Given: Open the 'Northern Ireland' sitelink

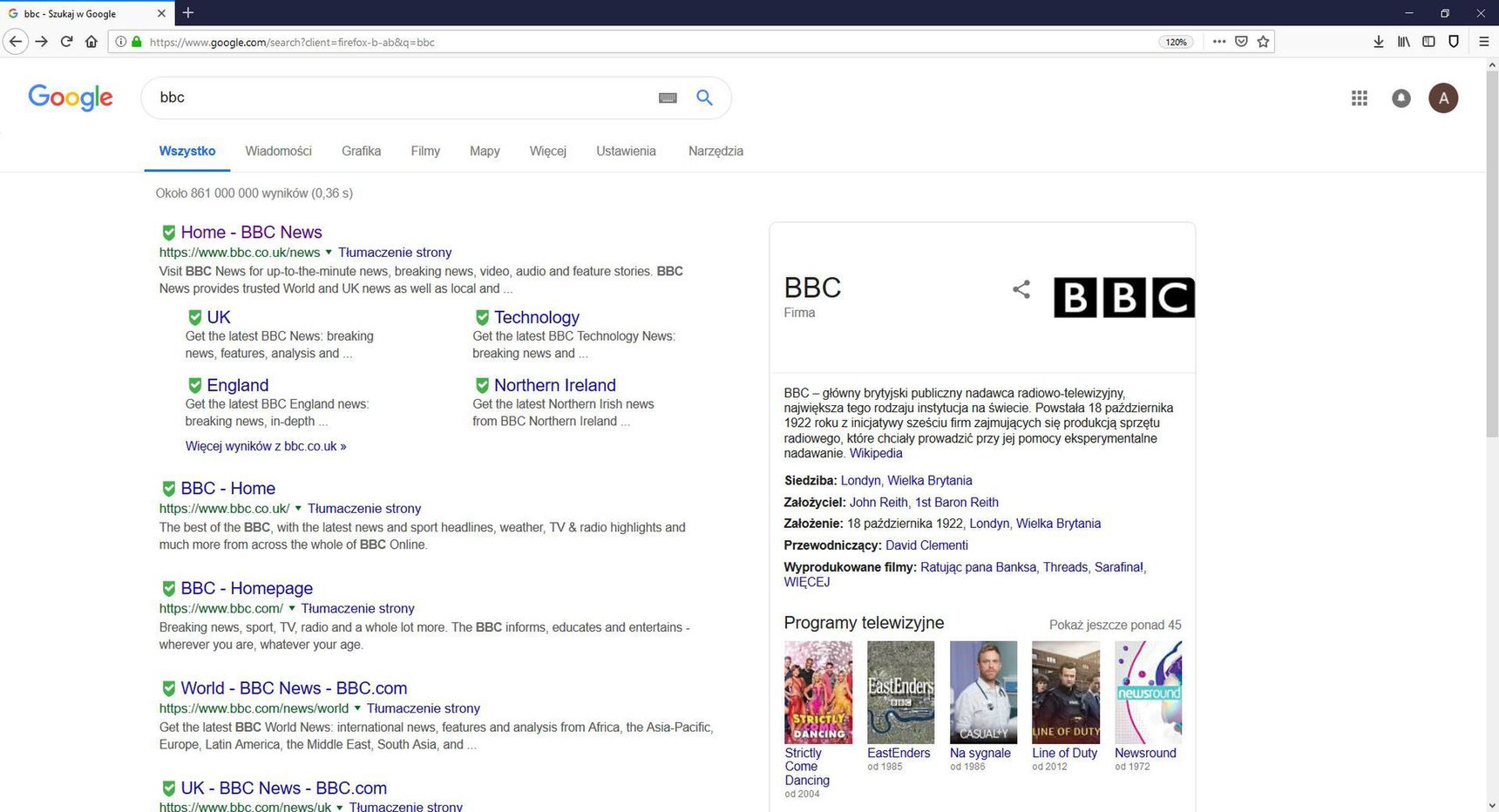Looking at the screenshot, I should point(554,385).
